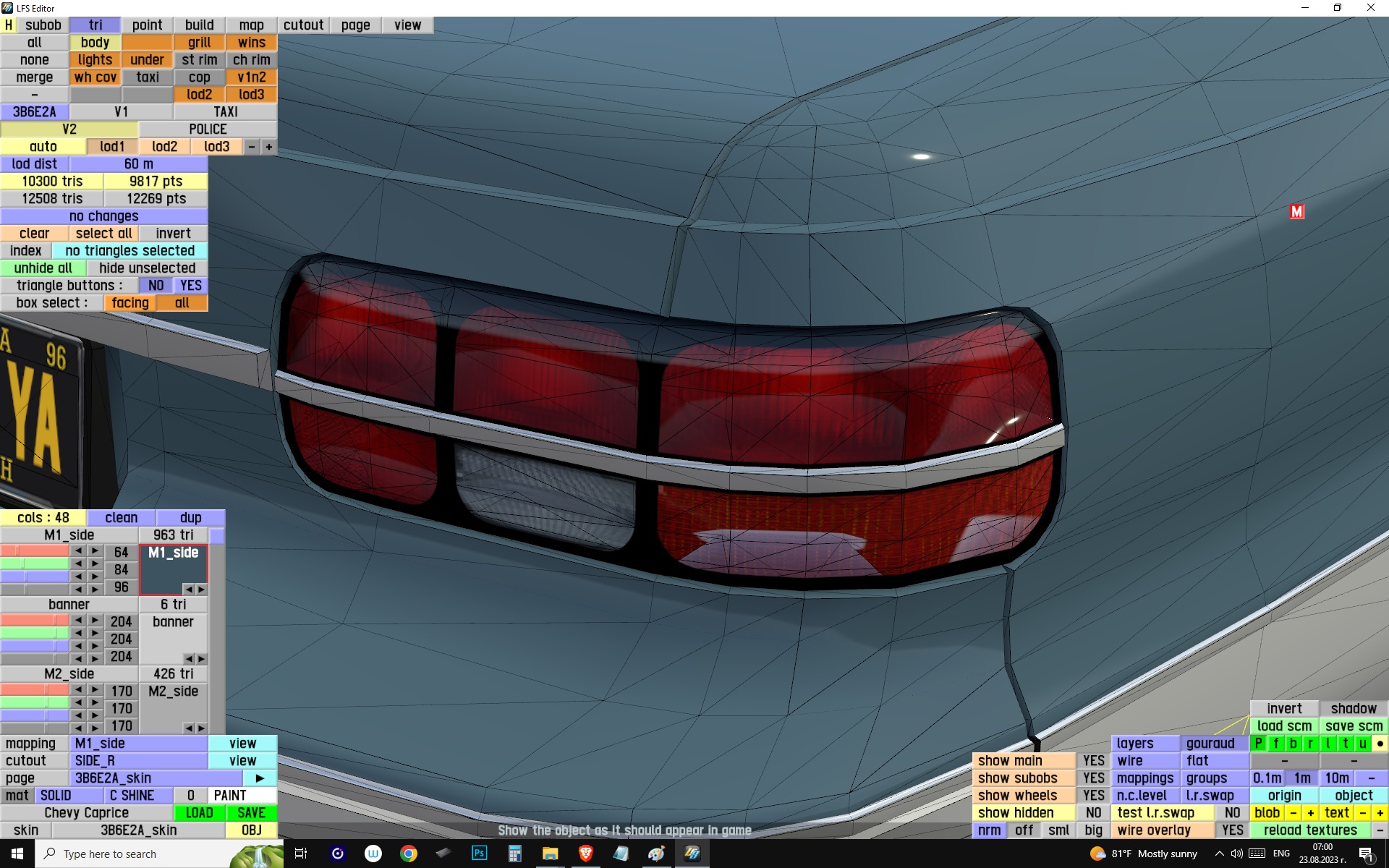
Task: Click the black dot layer button
Action: click(x=1380, y=743)
